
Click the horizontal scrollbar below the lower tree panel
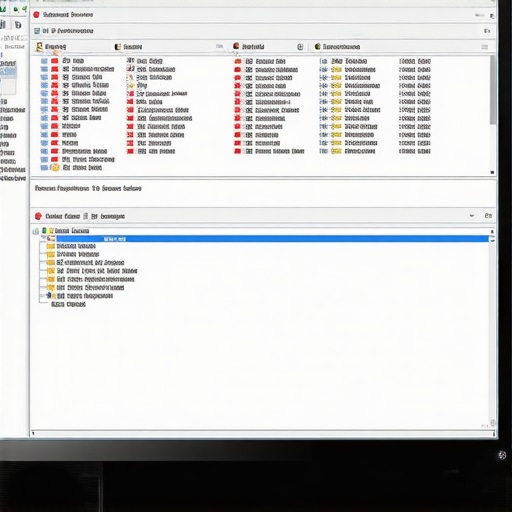pos(263,433)
